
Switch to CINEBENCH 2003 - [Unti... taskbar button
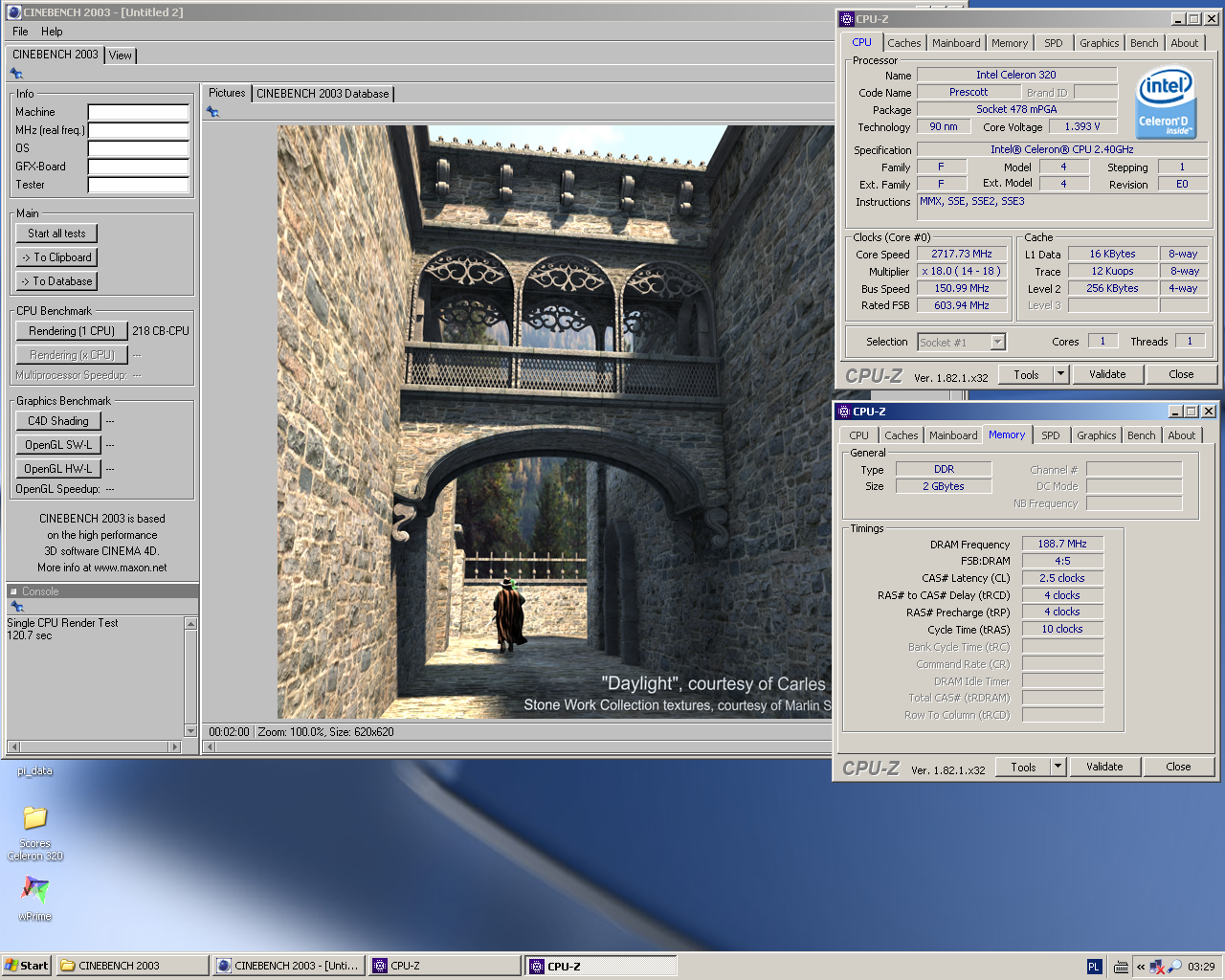[x=288, y=966]
